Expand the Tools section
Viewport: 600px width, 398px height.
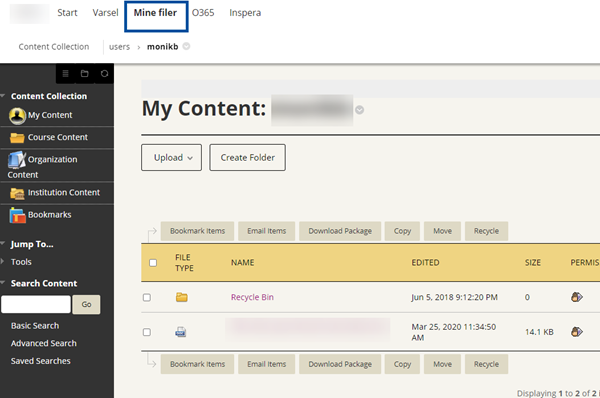pos(3,261)
